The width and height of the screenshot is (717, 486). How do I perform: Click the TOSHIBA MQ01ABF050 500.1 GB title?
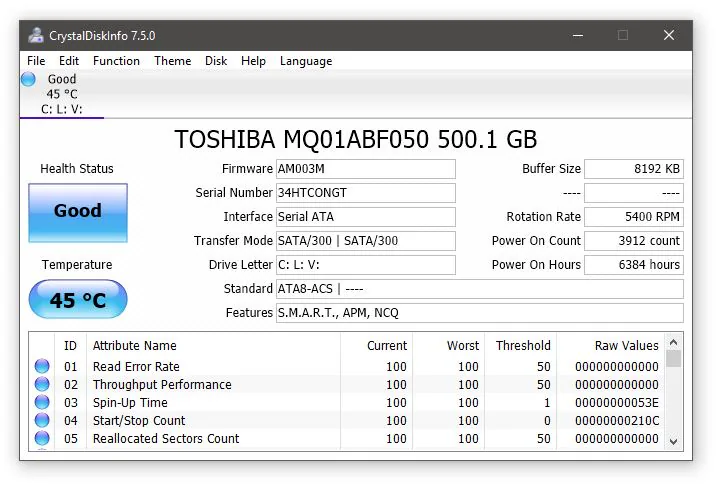(x=356, y=139)
